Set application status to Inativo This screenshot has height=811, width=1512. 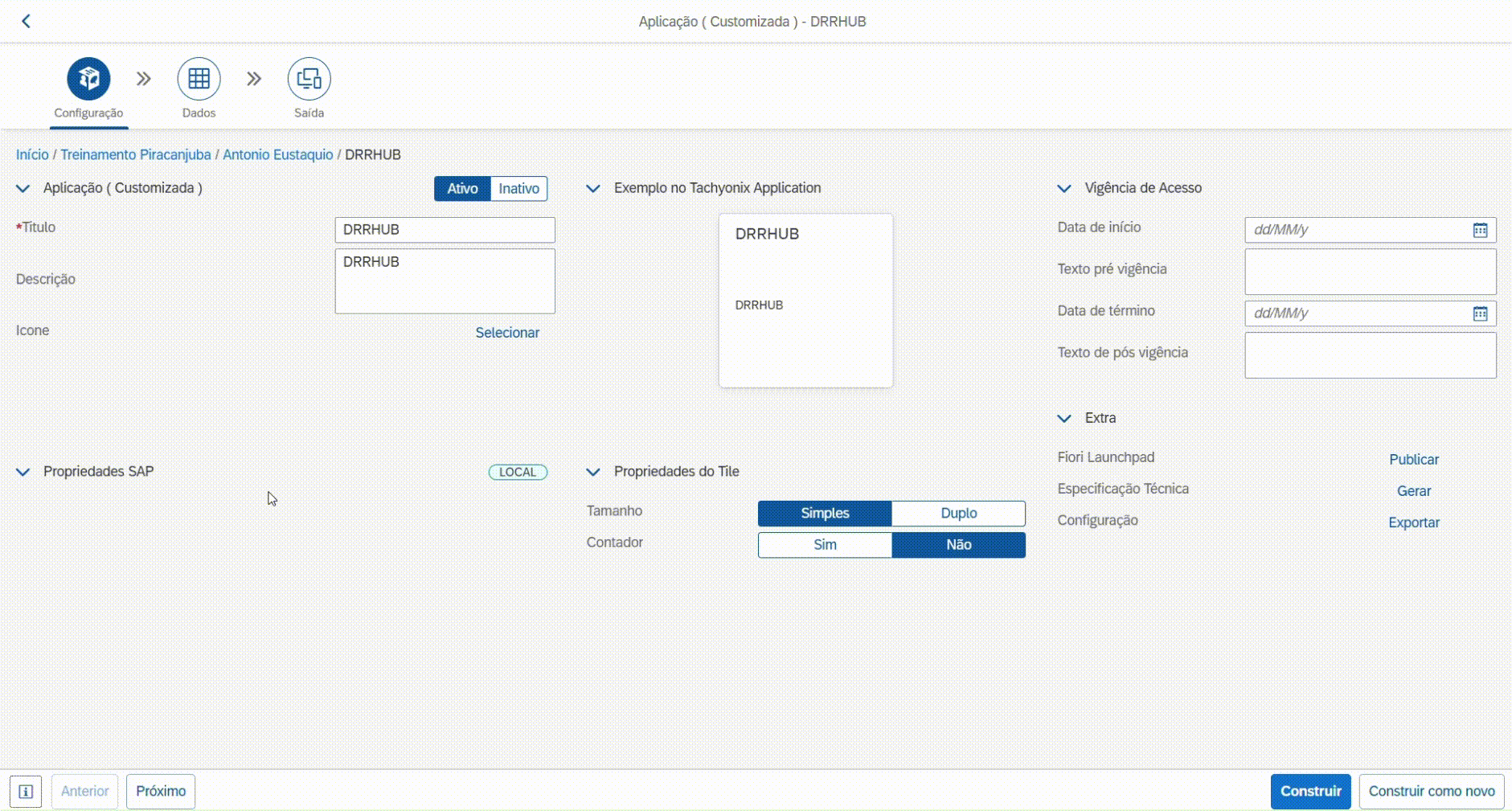(518, 189)
